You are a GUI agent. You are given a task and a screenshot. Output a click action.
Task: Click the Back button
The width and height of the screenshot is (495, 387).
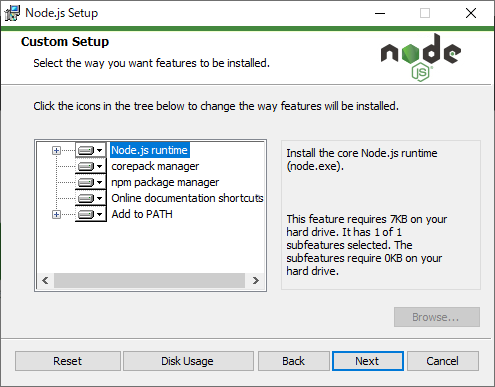point(293,361)
